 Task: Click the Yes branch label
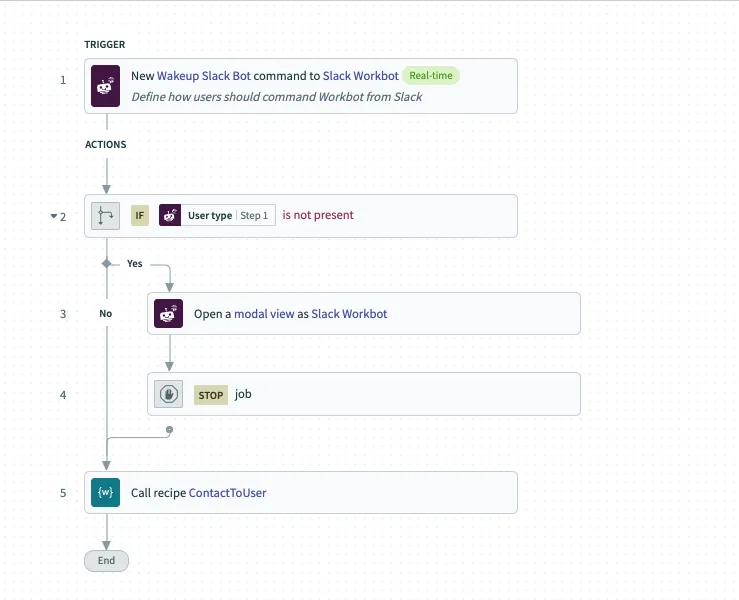click(x=134, y=264)
